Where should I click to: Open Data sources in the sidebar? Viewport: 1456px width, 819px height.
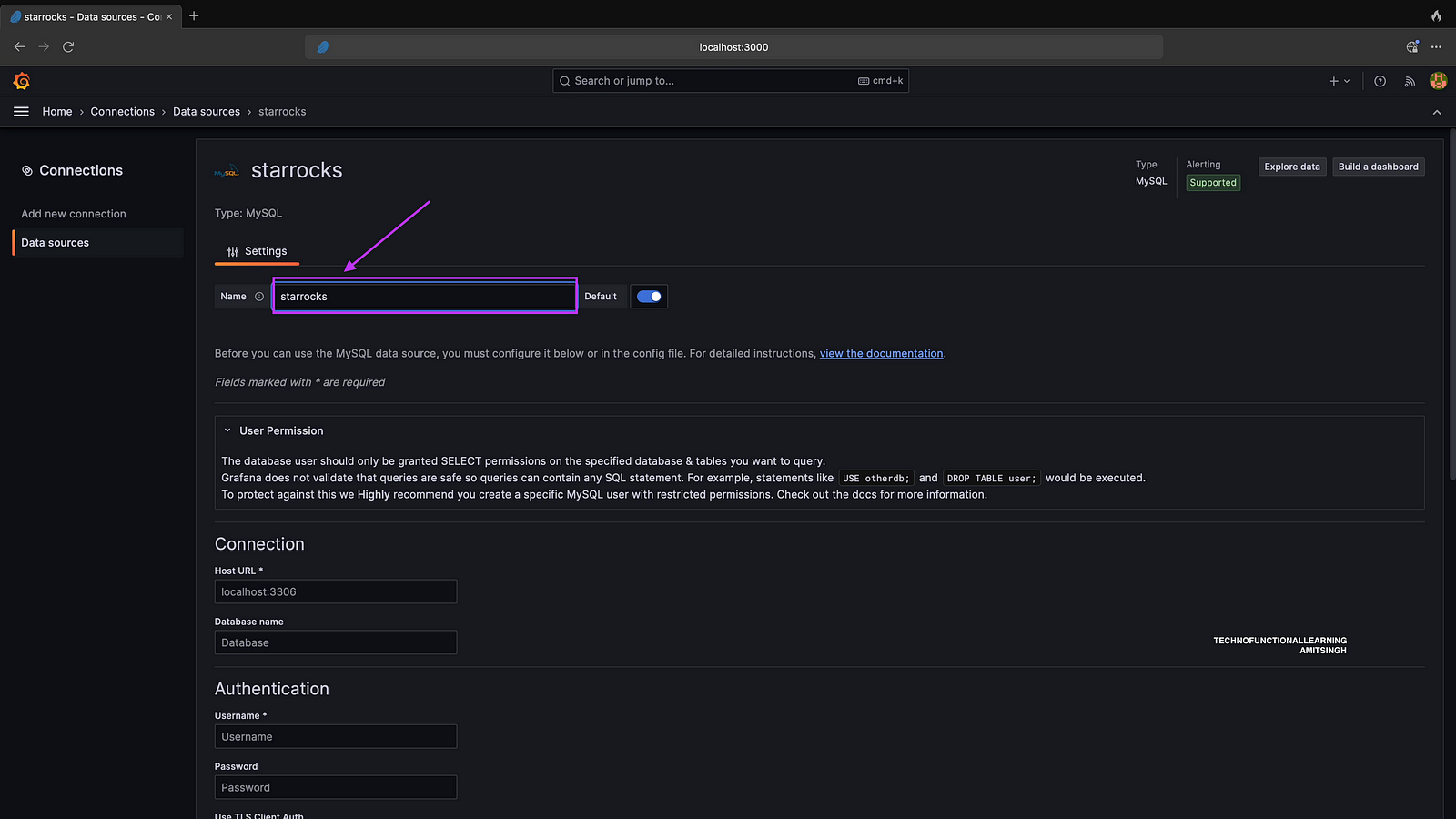[56, 243]
